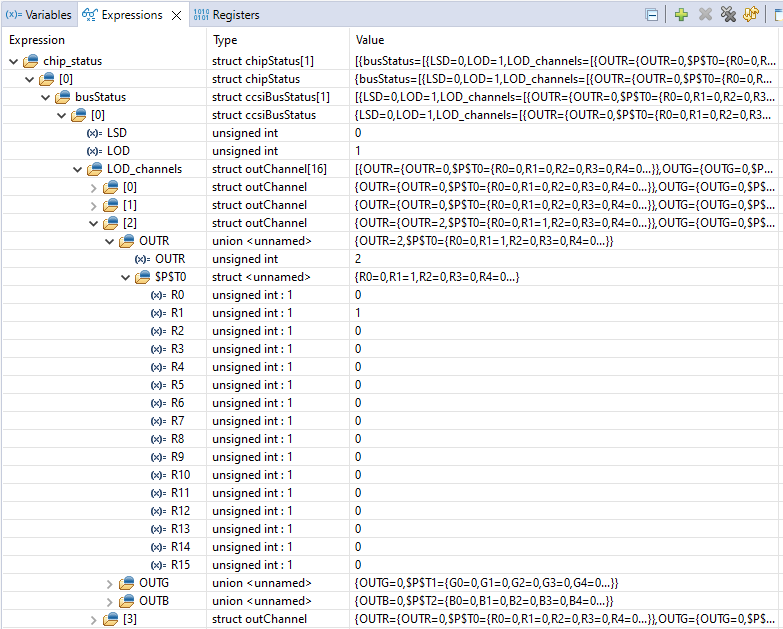The image size is (783, 629).
Task: Click the yellow Refresh expressions icon
Action: [x=750, y=15]
